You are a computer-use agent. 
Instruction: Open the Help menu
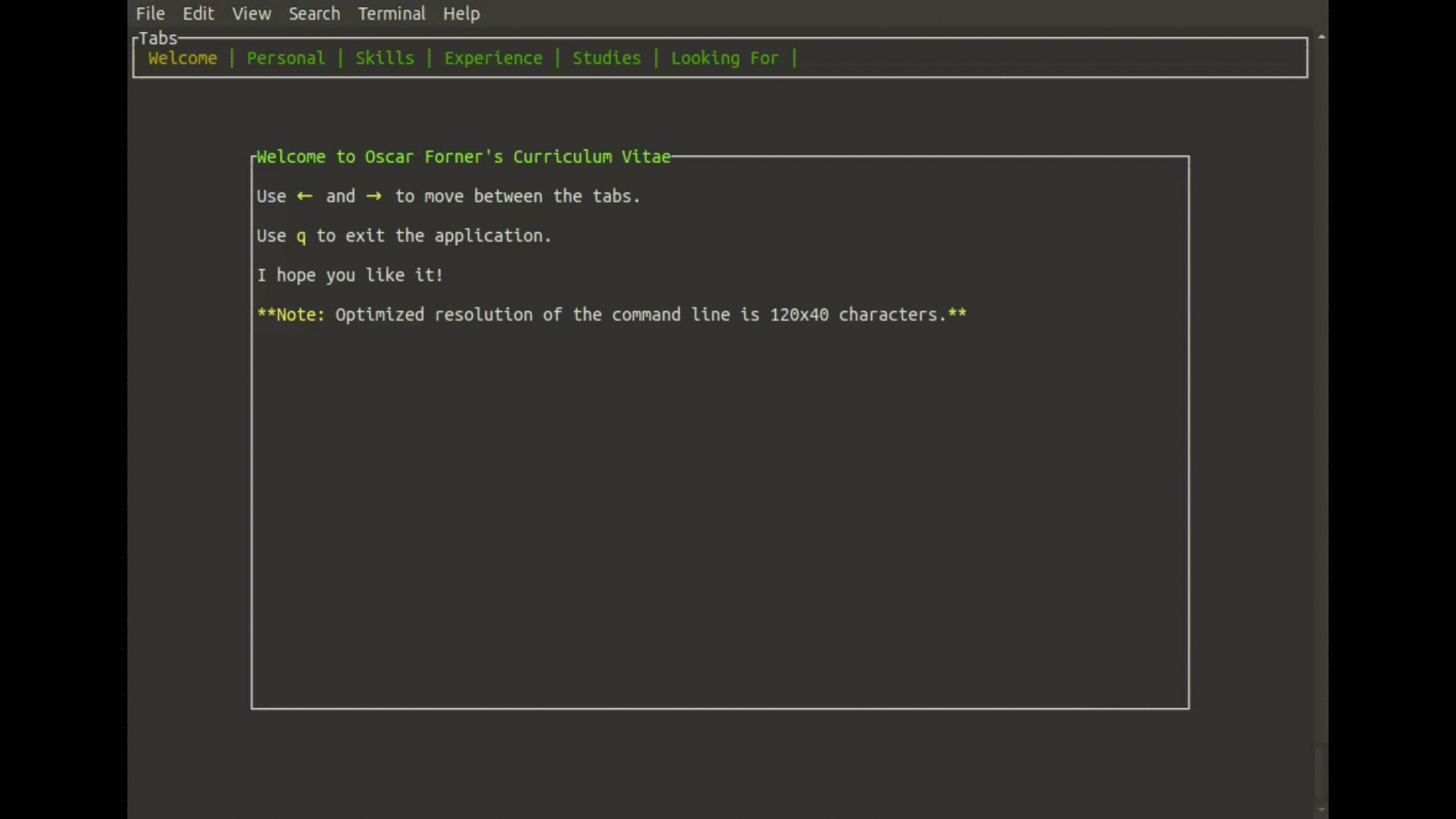tap(461, 14)
